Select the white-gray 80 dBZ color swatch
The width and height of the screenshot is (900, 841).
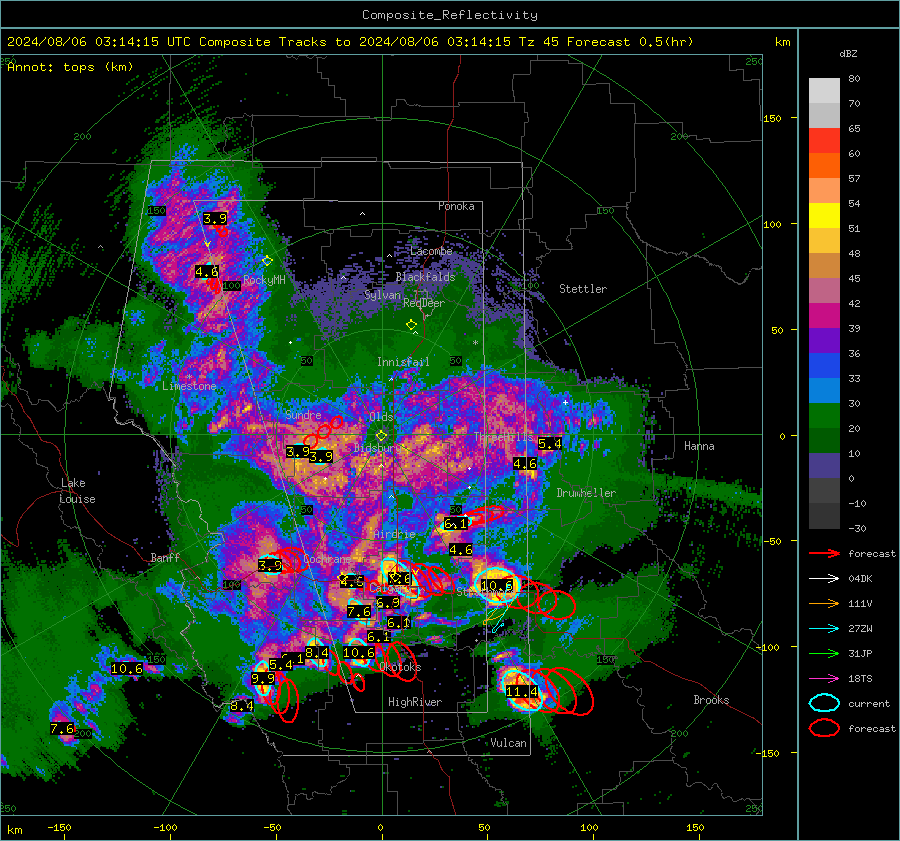pyautogui.click(x=824, y=91)
